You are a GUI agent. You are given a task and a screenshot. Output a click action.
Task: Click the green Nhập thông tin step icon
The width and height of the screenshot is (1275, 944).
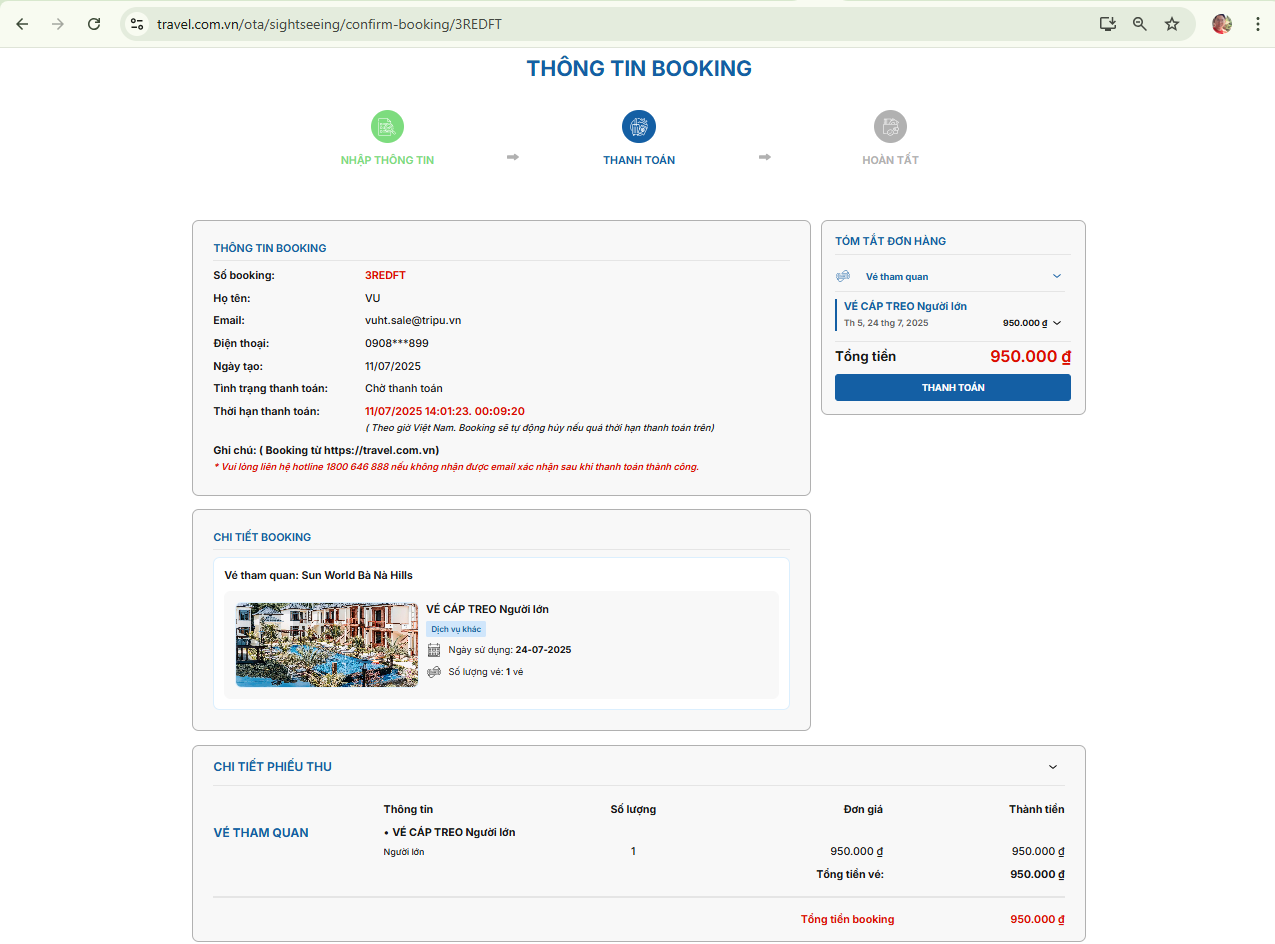(x=387, y=127)
